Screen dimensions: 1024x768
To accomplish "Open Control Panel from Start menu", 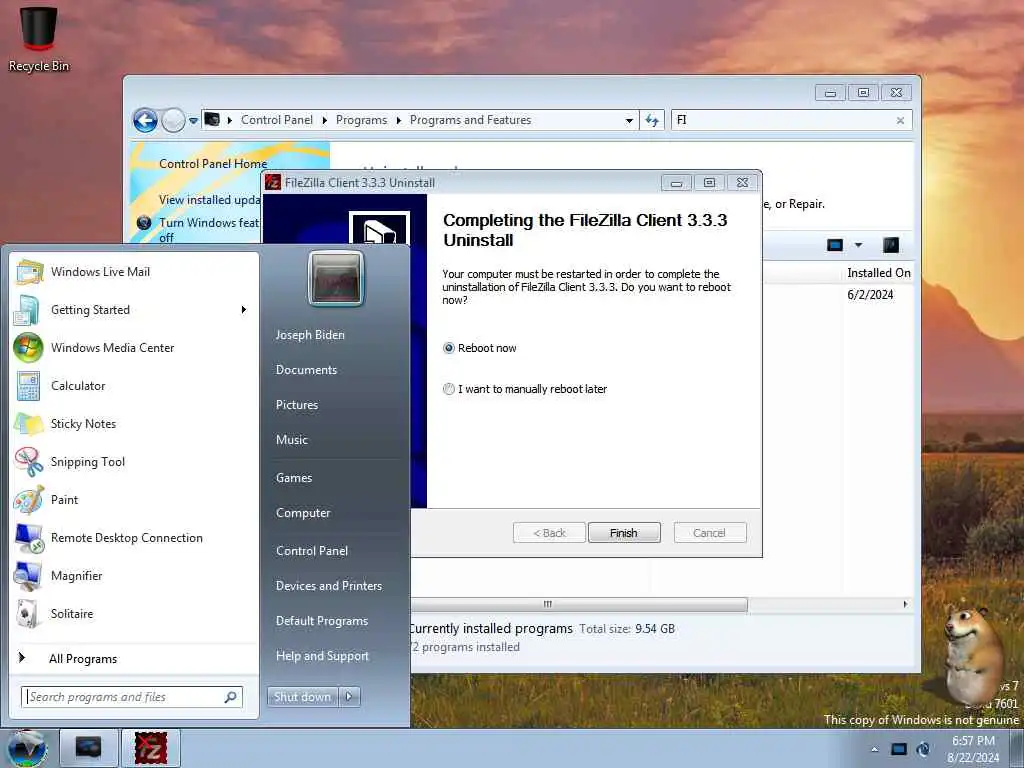I will tap(312, 551).
